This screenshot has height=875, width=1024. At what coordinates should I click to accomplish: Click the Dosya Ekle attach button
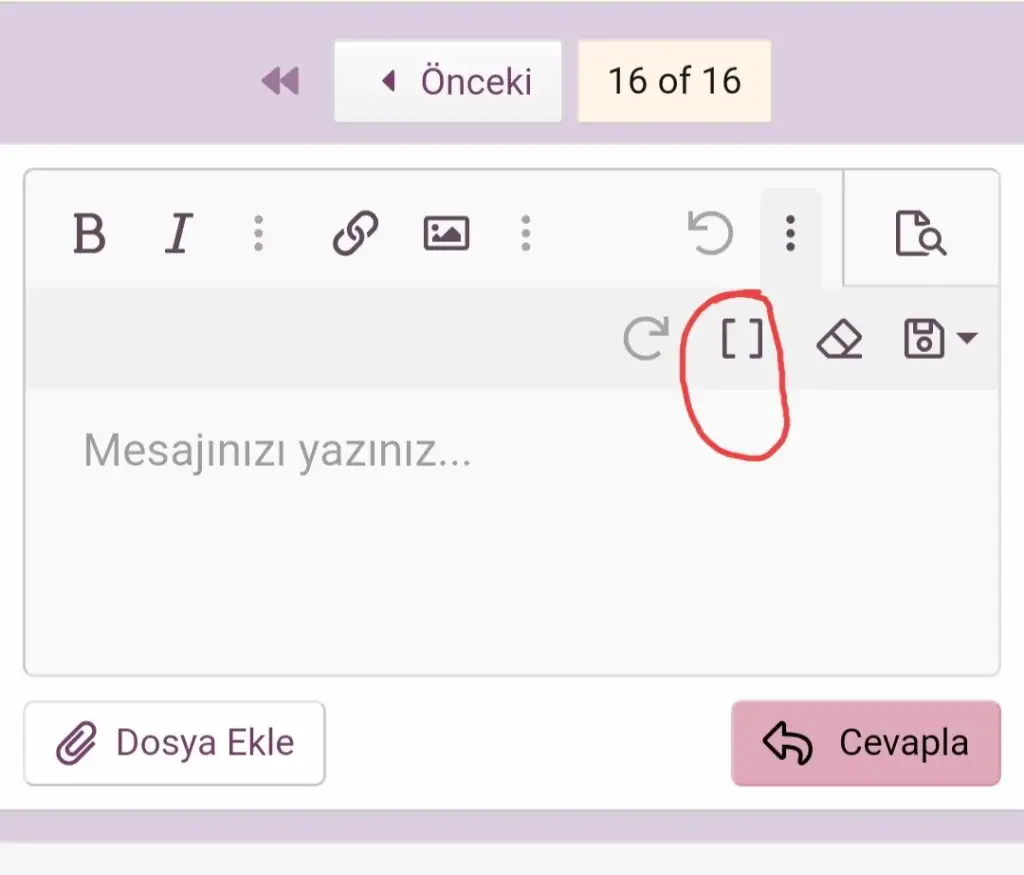point(175,743)
